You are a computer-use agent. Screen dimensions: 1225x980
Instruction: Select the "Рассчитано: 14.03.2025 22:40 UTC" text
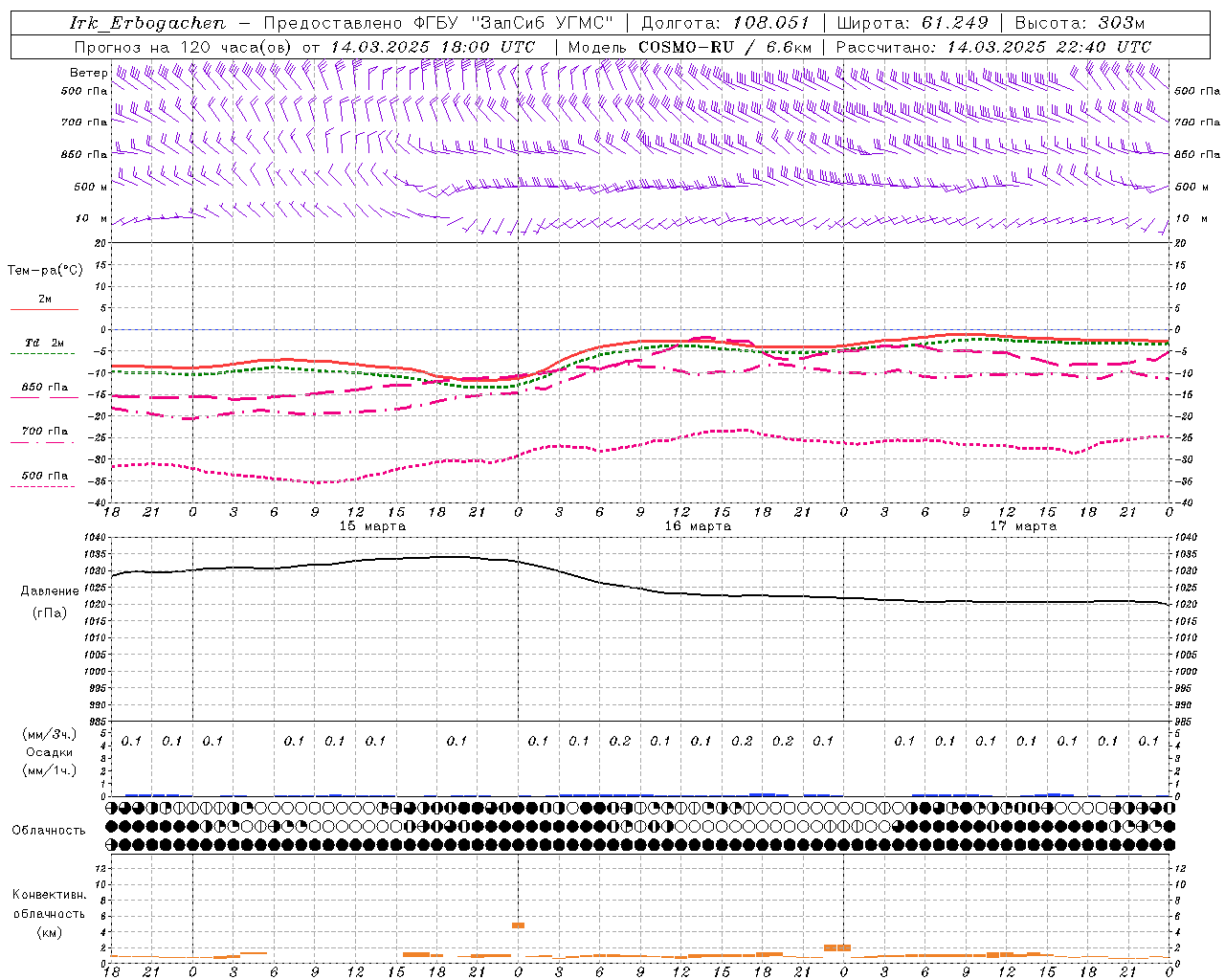pyautogui.click(x=994, y=47)
